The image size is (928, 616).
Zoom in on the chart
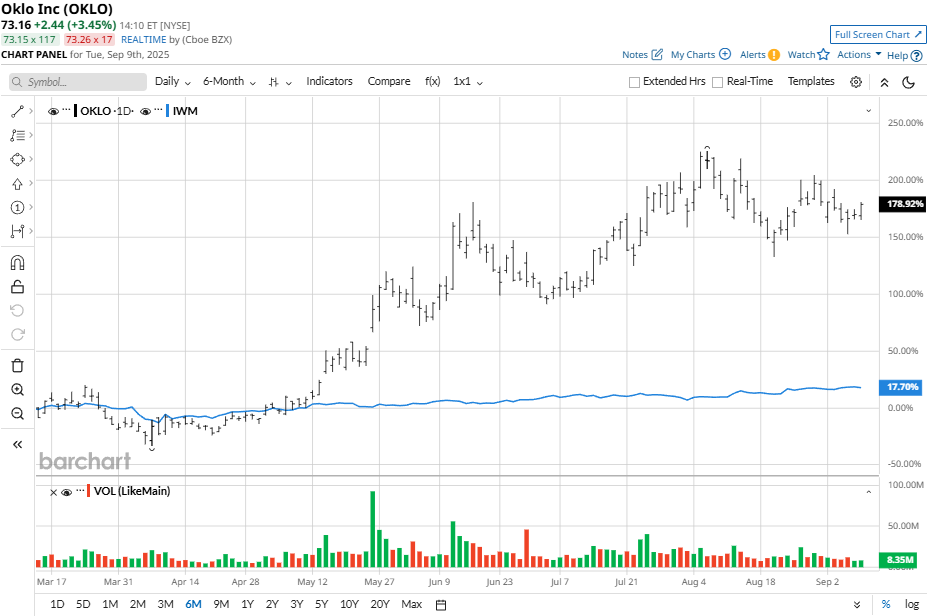[x=17, y=389]
